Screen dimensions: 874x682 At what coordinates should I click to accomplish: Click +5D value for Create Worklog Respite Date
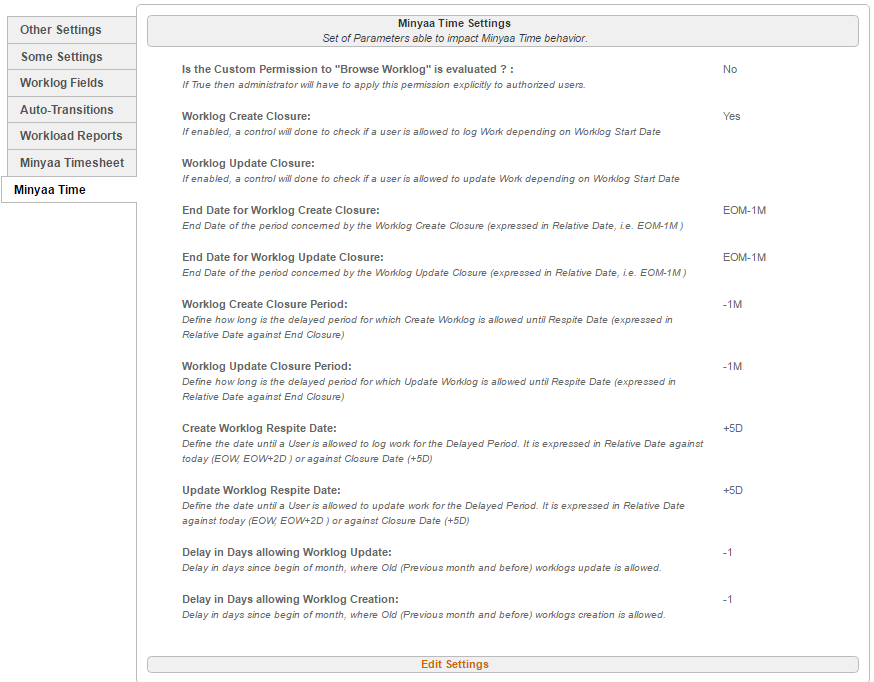732,428
